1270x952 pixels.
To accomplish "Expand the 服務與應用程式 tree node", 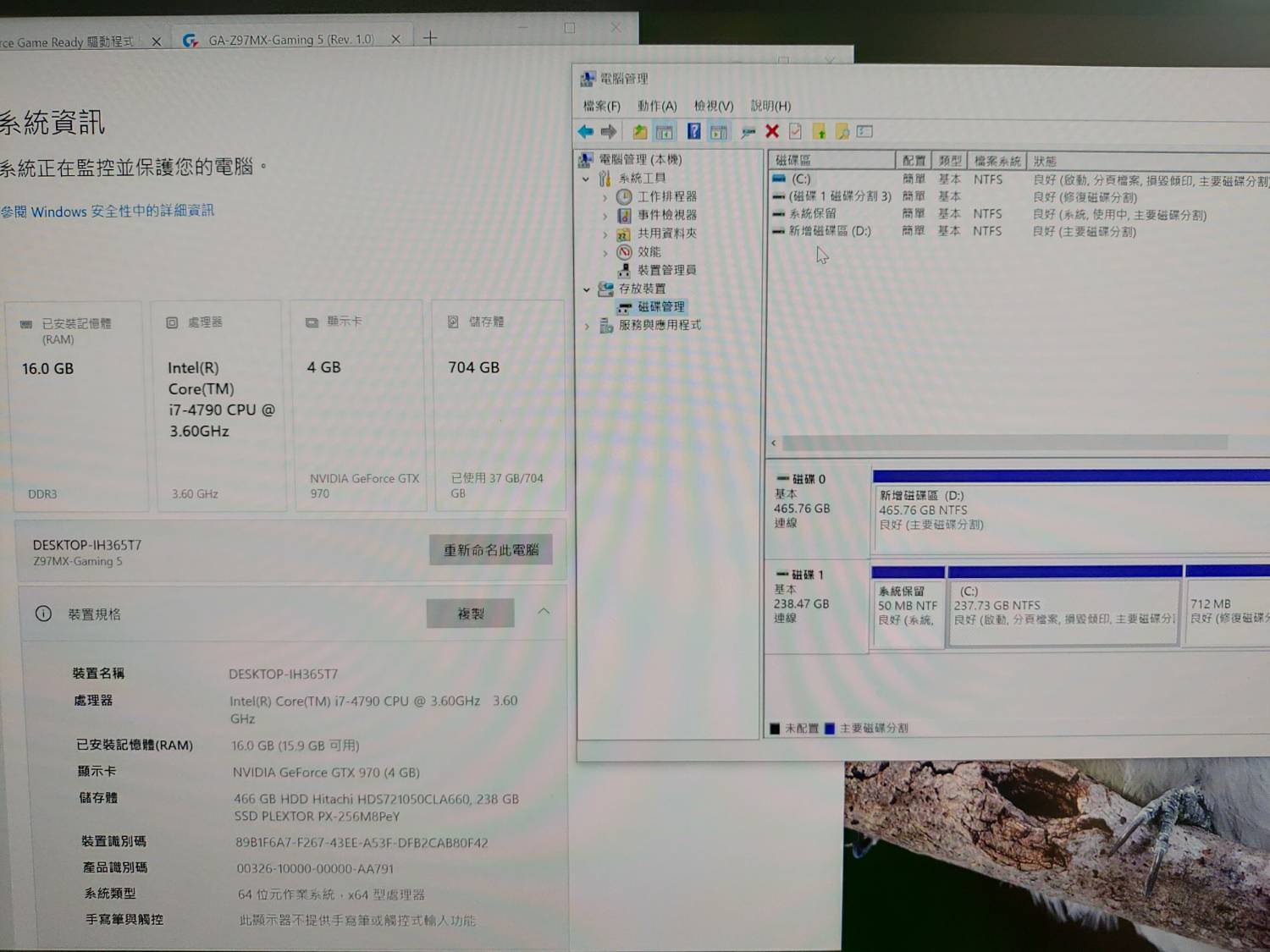I will pos(586,326).
